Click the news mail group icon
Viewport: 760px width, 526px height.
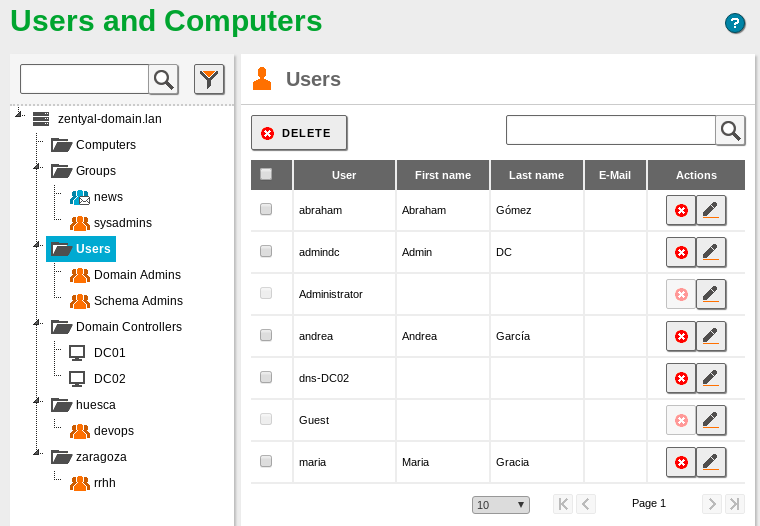(79, 197)
